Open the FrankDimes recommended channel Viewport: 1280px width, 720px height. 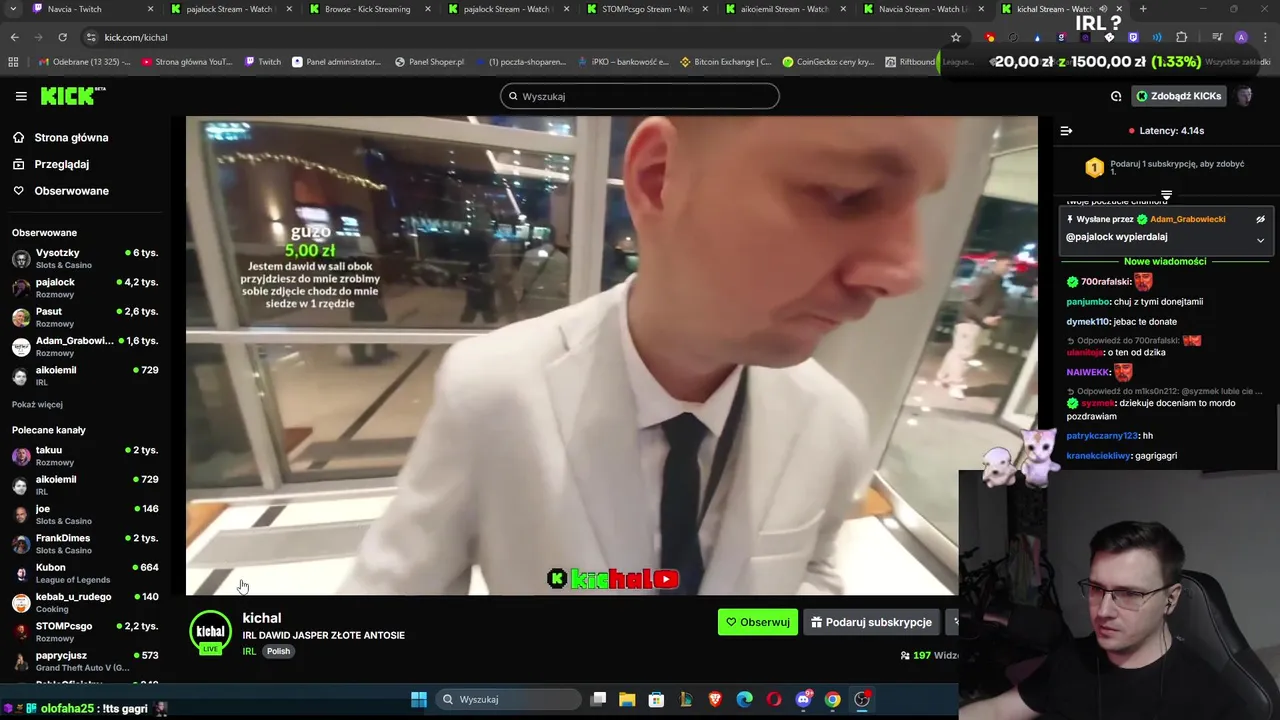[85, 544]
